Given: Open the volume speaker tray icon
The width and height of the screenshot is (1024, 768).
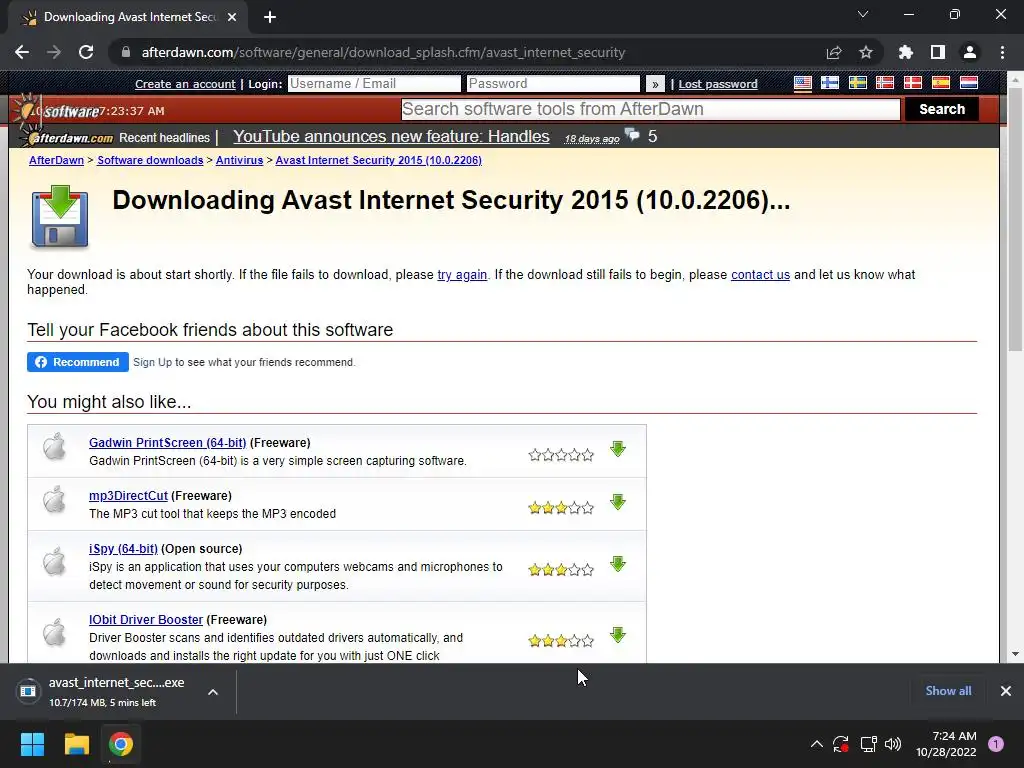Looking at the screenshot, I should tap(893, 744).
